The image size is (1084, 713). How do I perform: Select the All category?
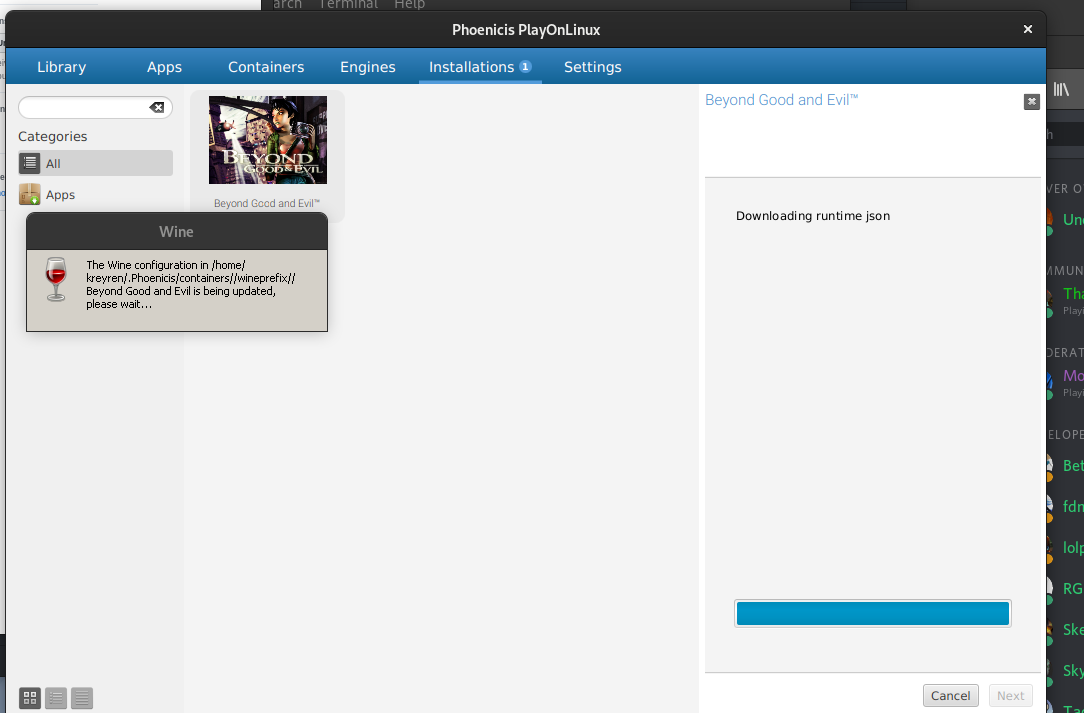pos(95,163)
